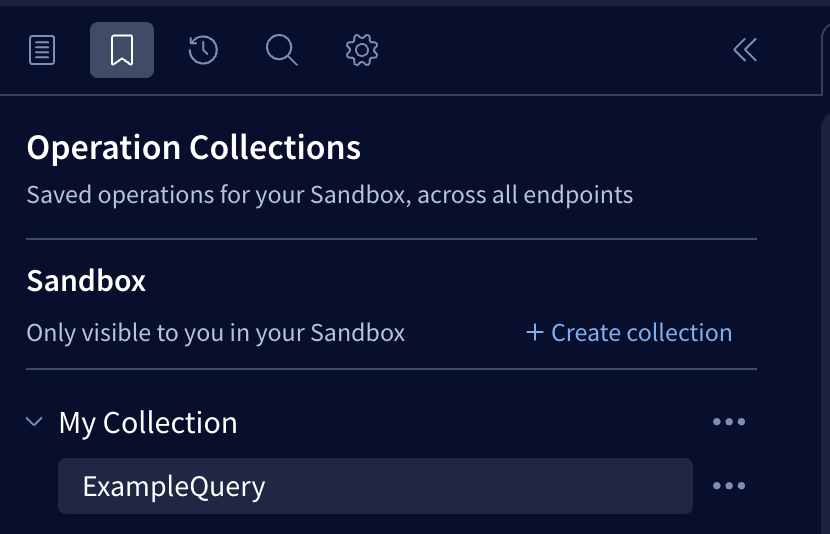Screen dimensions: 830x534
Task: Open the Settings gear icon
Action: (361, 50)
